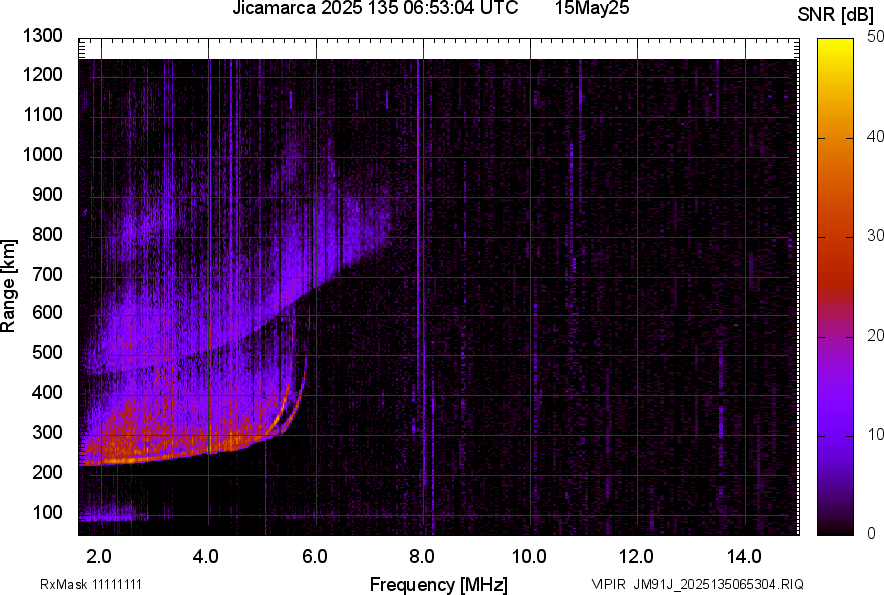Select the Range [km] axis label
Image resolution: width=884 pixels, height=595 pixels.
9,285
